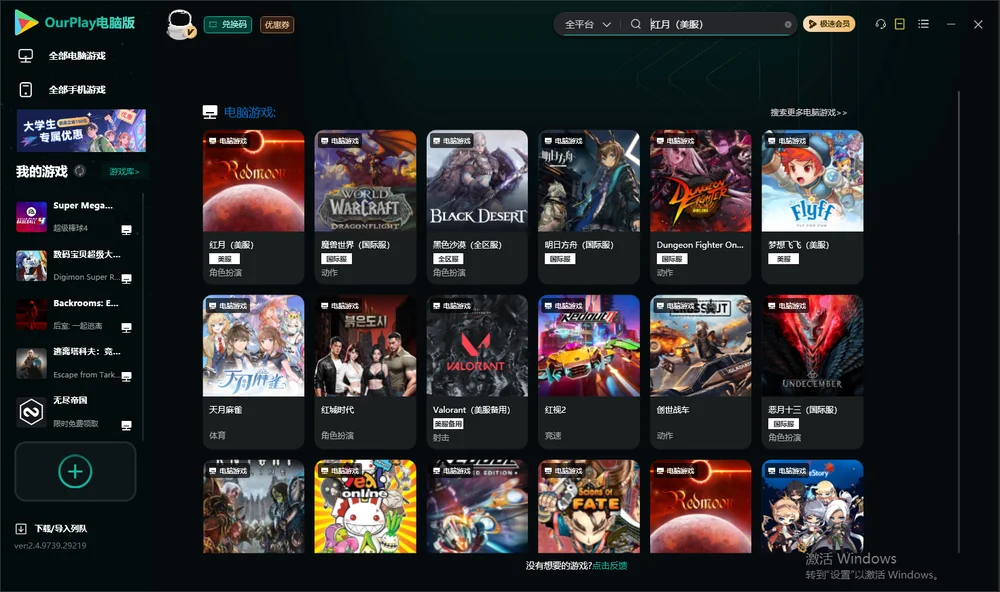The width and height of the screenshot is (1000, 592).
Task: Click the all PC games monitor icon
Action: [26, 56]
